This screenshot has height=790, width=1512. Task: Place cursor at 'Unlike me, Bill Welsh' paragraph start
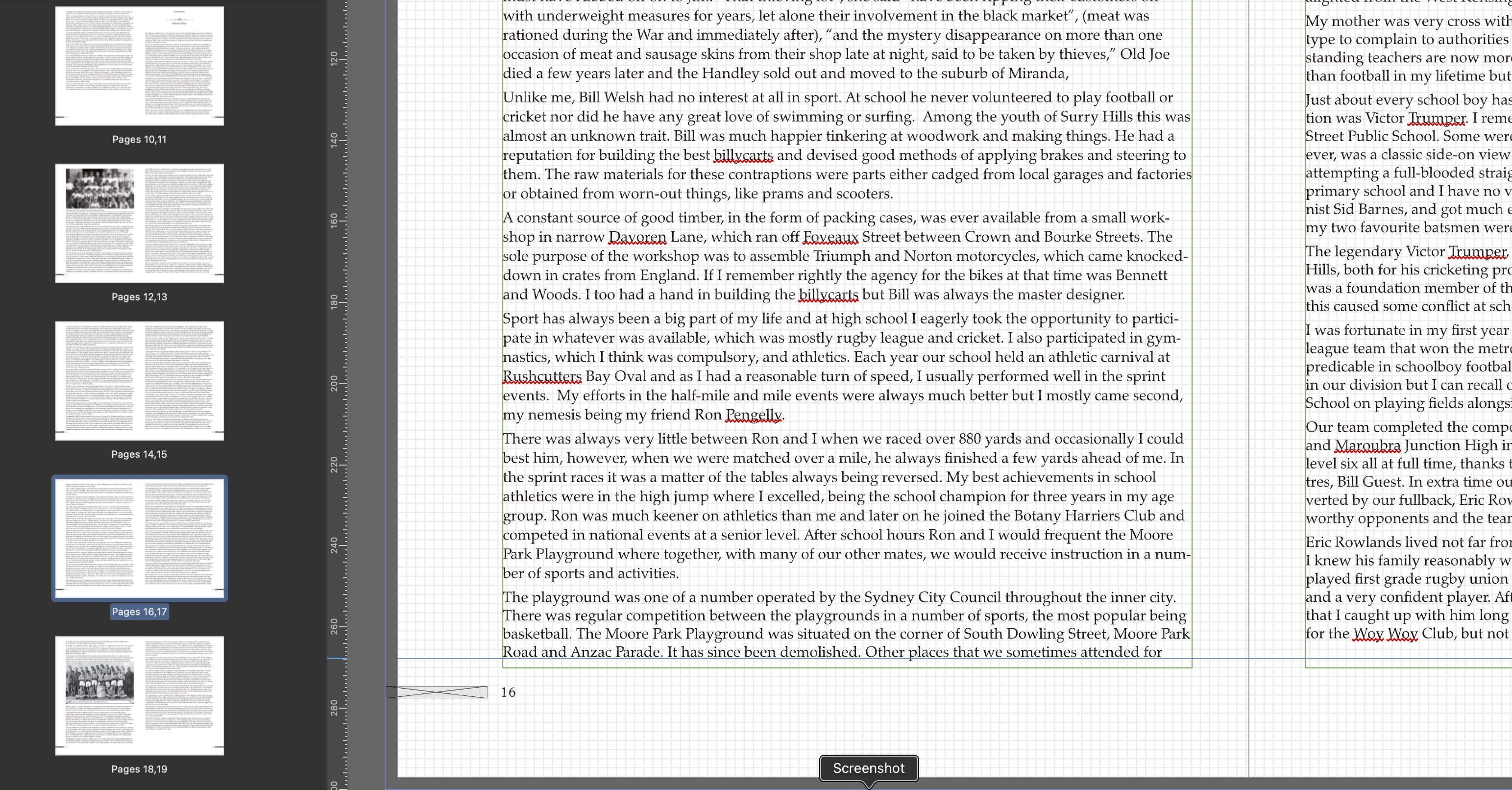[504, 98]
